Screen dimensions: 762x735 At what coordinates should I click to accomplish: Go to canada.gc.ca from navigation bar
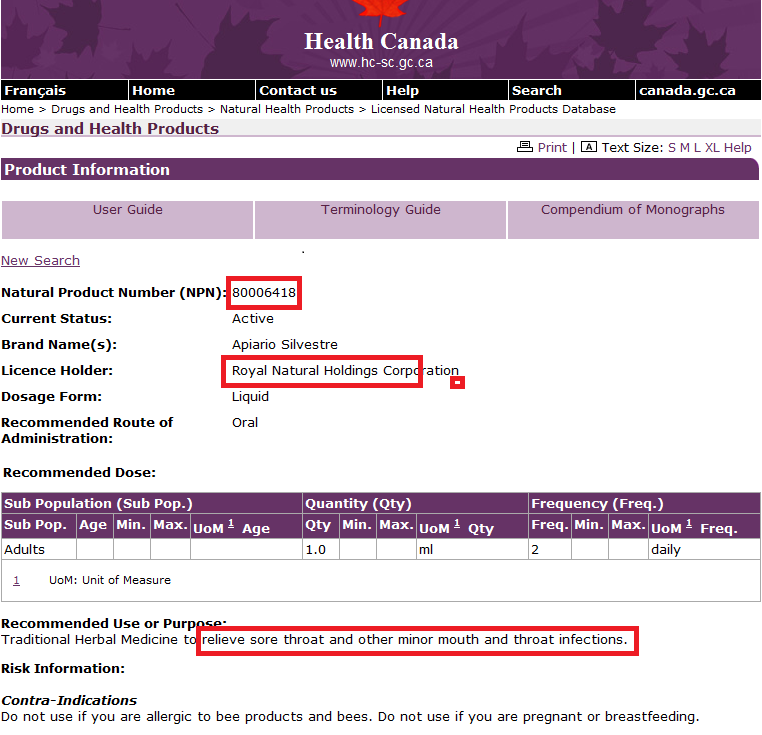(698, 90)
